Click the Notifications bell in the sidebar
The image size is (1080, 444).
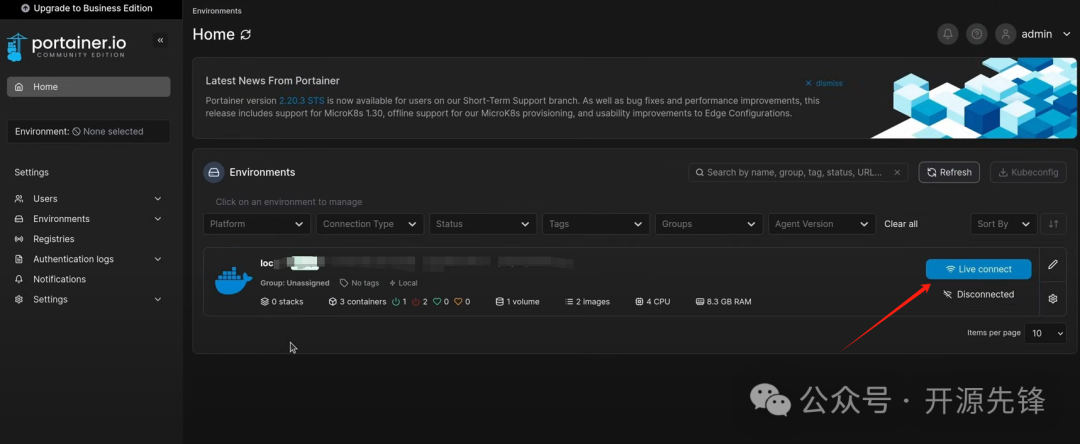(x=19, y=279)
